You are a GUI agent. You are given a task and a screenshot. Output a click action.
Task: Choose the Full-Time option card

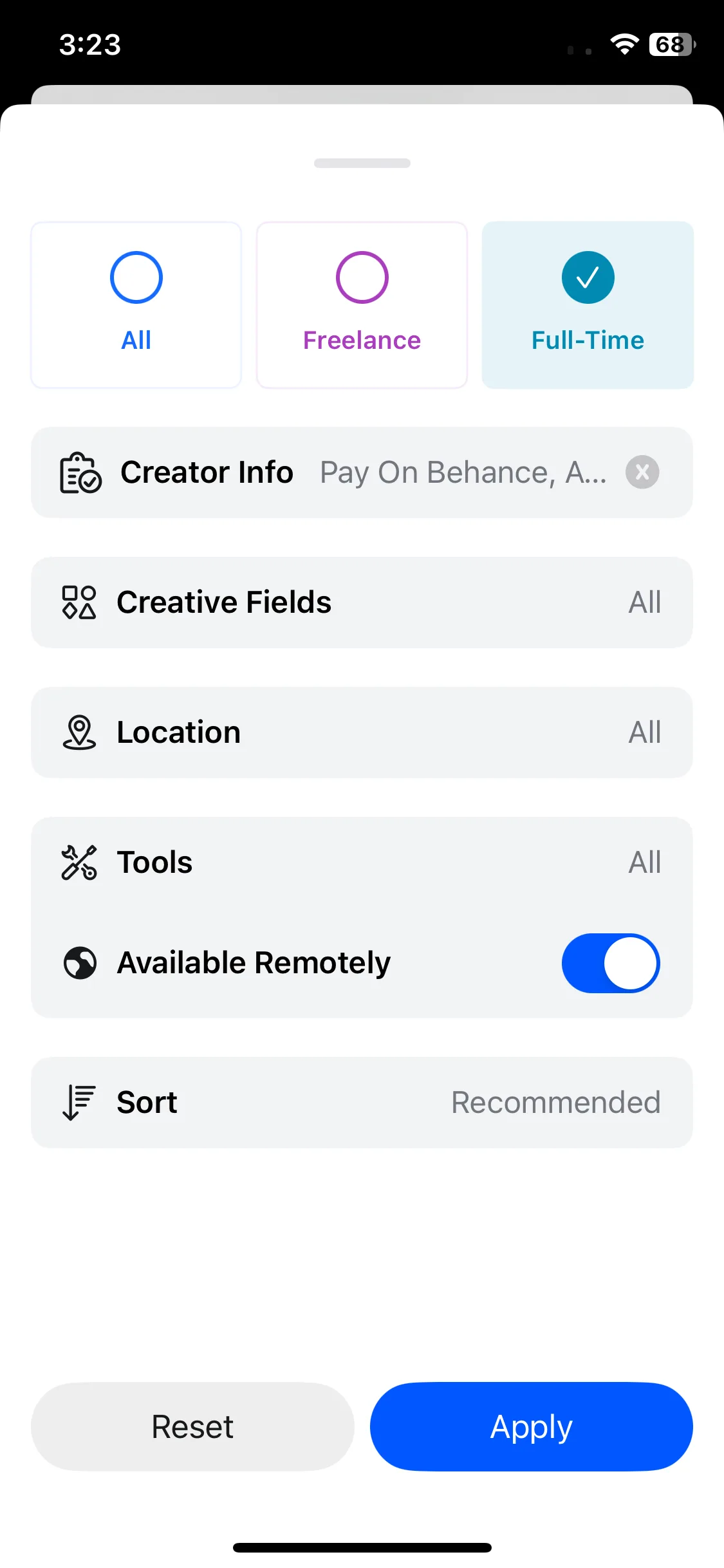point(588,305)
